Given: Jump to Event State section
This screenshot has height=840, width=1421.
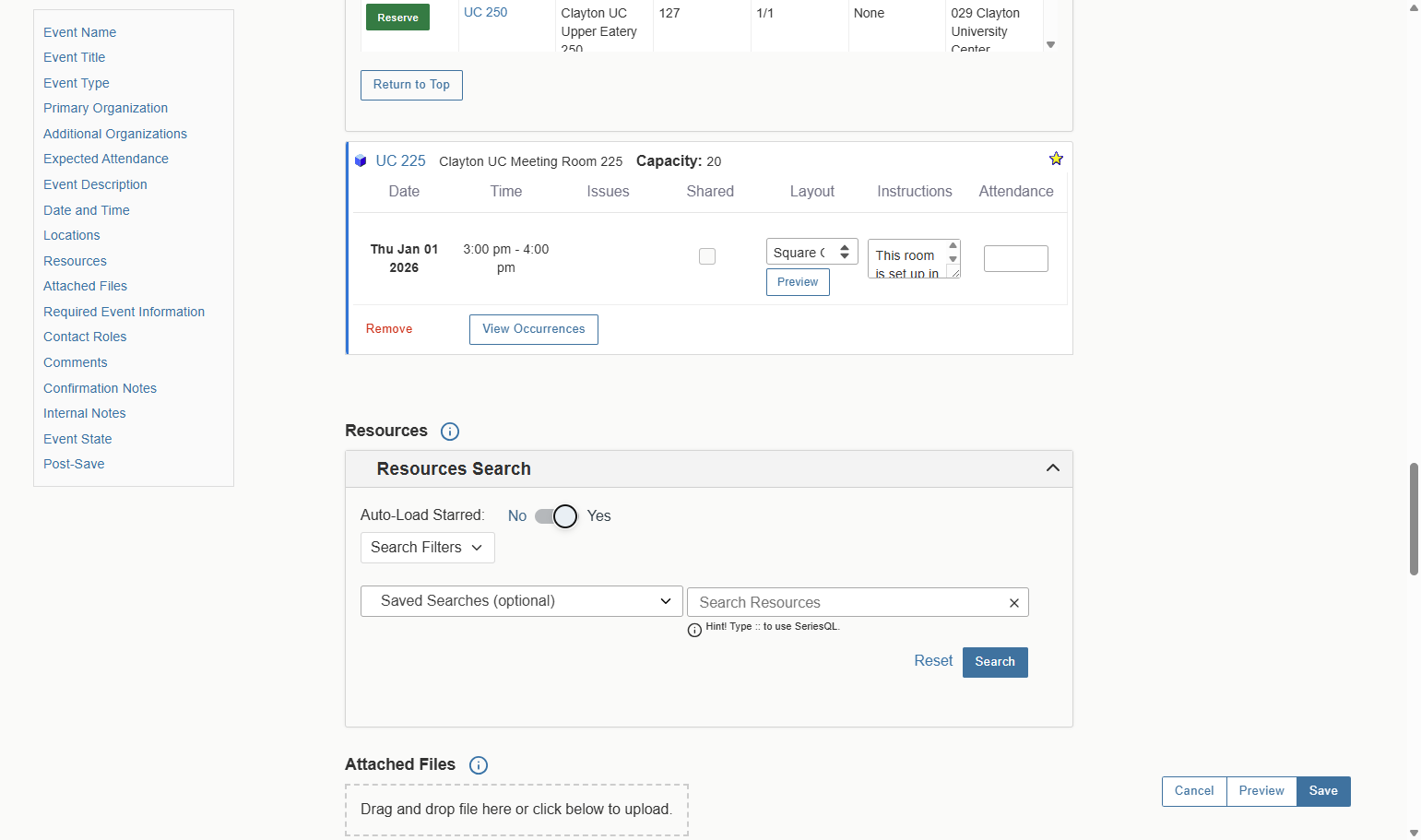Looking at the screenshot, I should 77,440.
